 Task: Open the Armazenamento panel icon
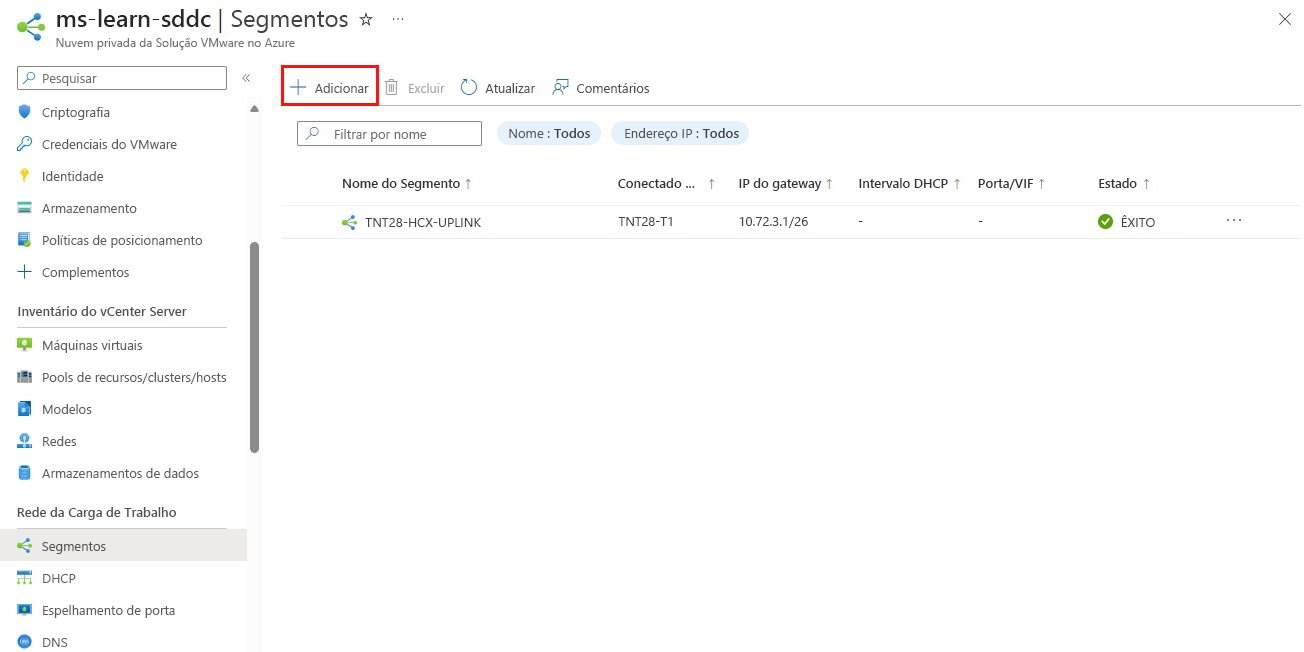pyautogui.click(x=22, y=208)
